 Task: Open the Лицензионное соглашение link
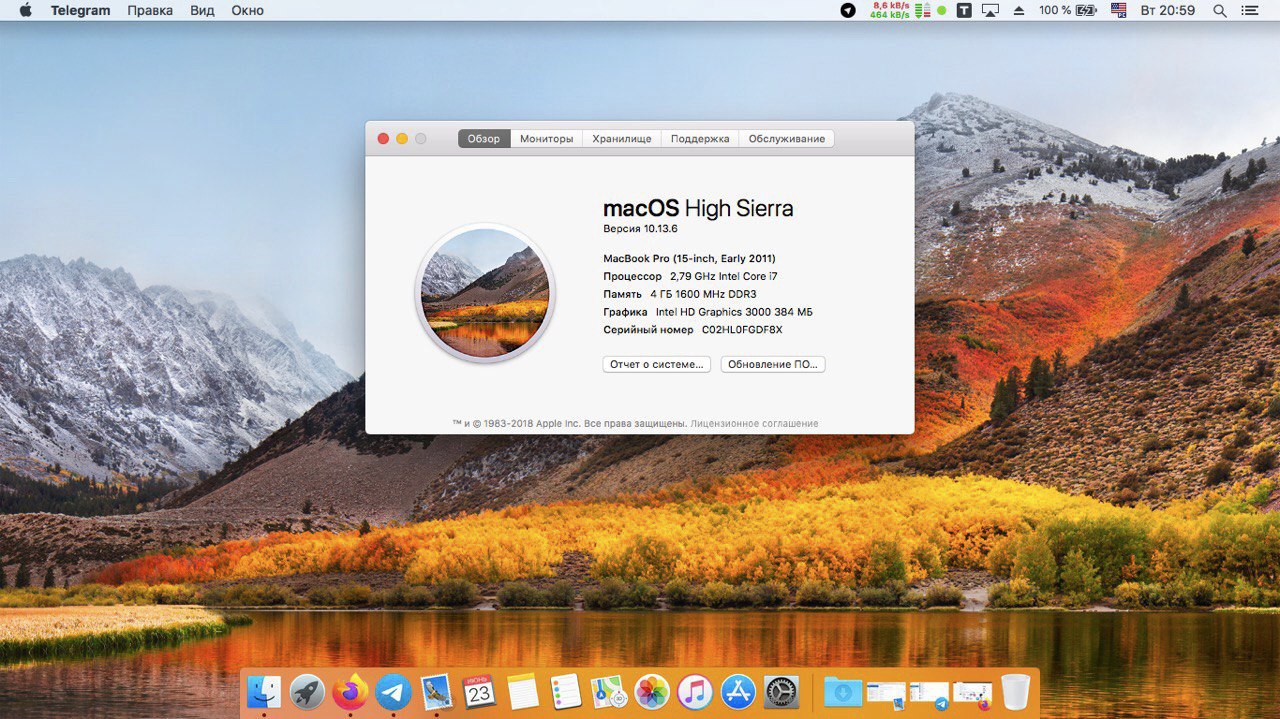coord(754,424)
